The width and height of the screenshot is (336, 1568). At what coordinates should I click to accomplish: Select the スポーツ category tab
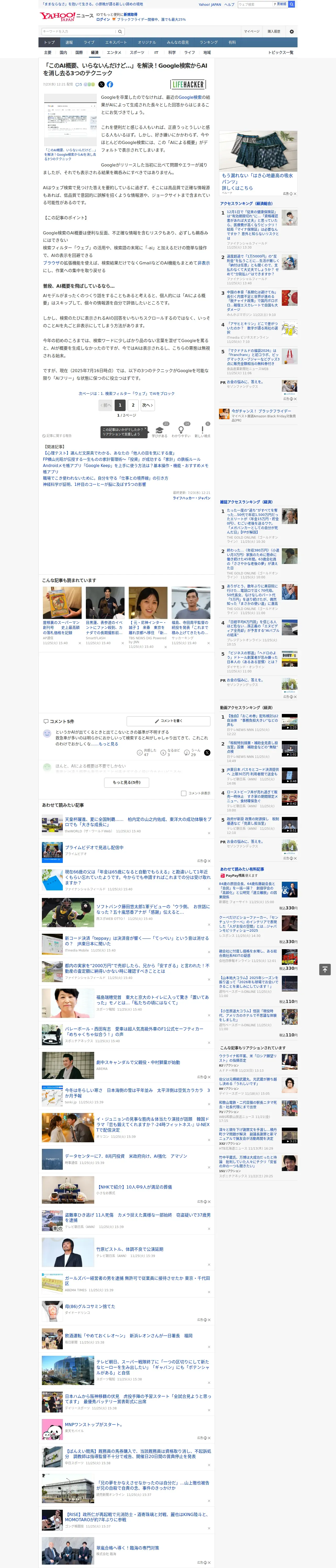pos(137,52)
